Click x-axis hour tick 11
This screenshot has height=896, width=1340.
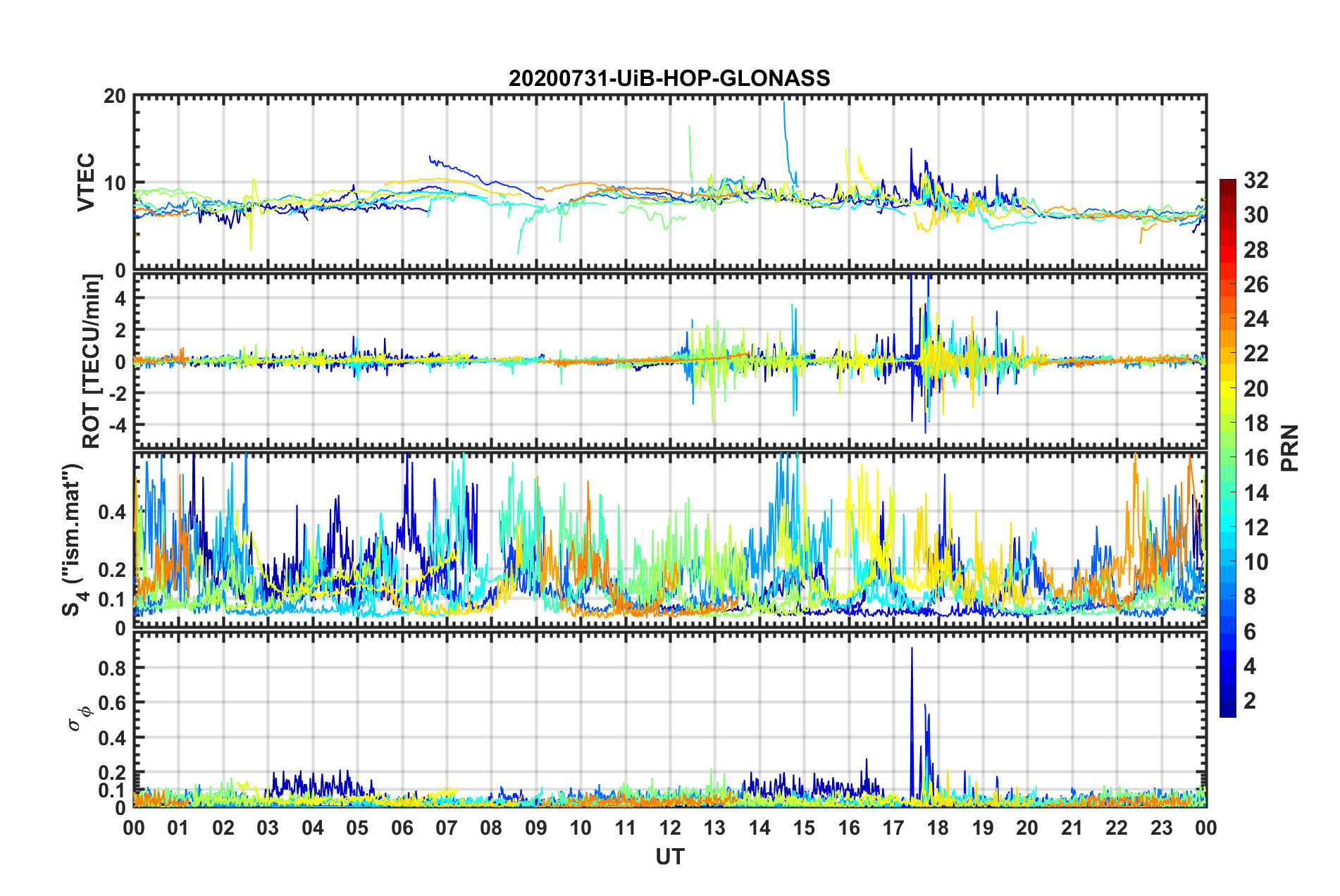(626, 828)
